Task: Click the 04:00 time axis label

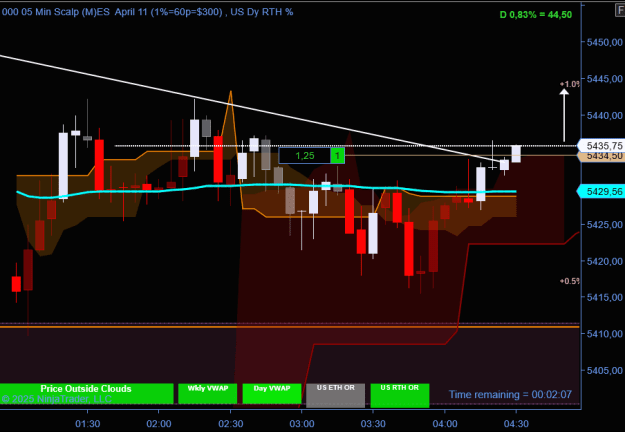Action: [445, 424]
